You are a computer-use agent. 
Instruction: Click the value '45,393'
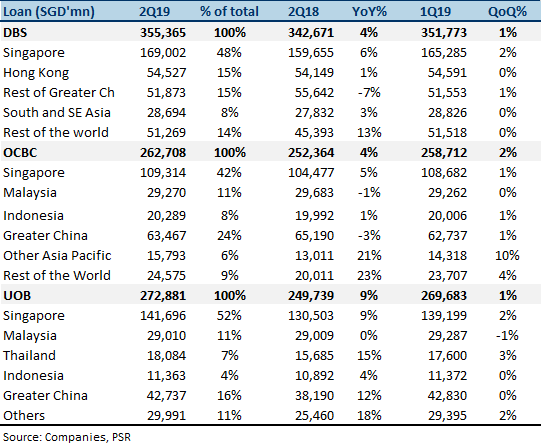click(314, 133)
